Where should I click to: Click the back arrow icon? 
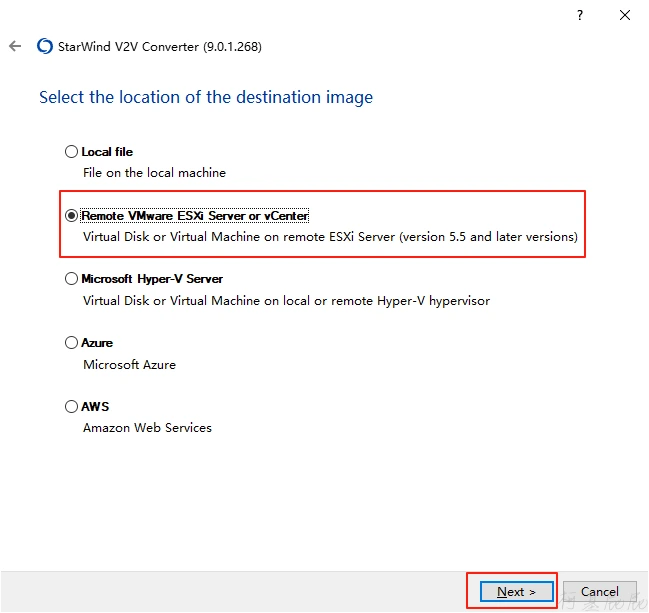15,46
